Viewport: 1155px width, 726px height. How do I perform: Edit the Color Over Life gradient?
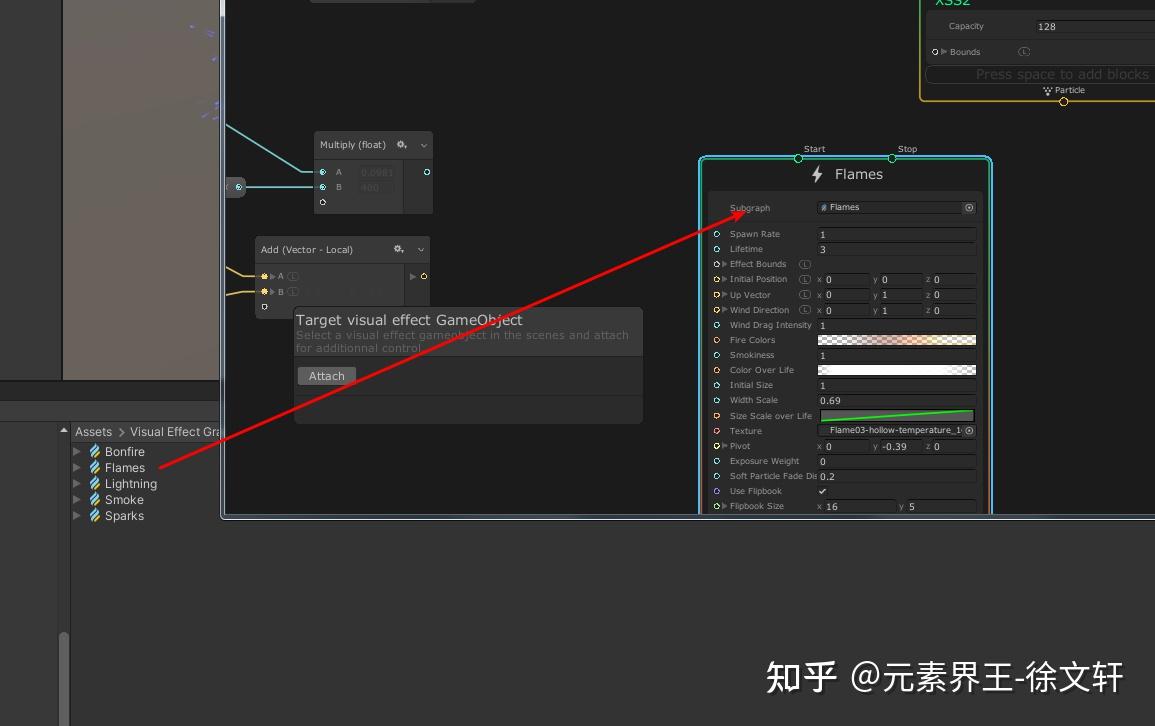[x=896, y=370]
